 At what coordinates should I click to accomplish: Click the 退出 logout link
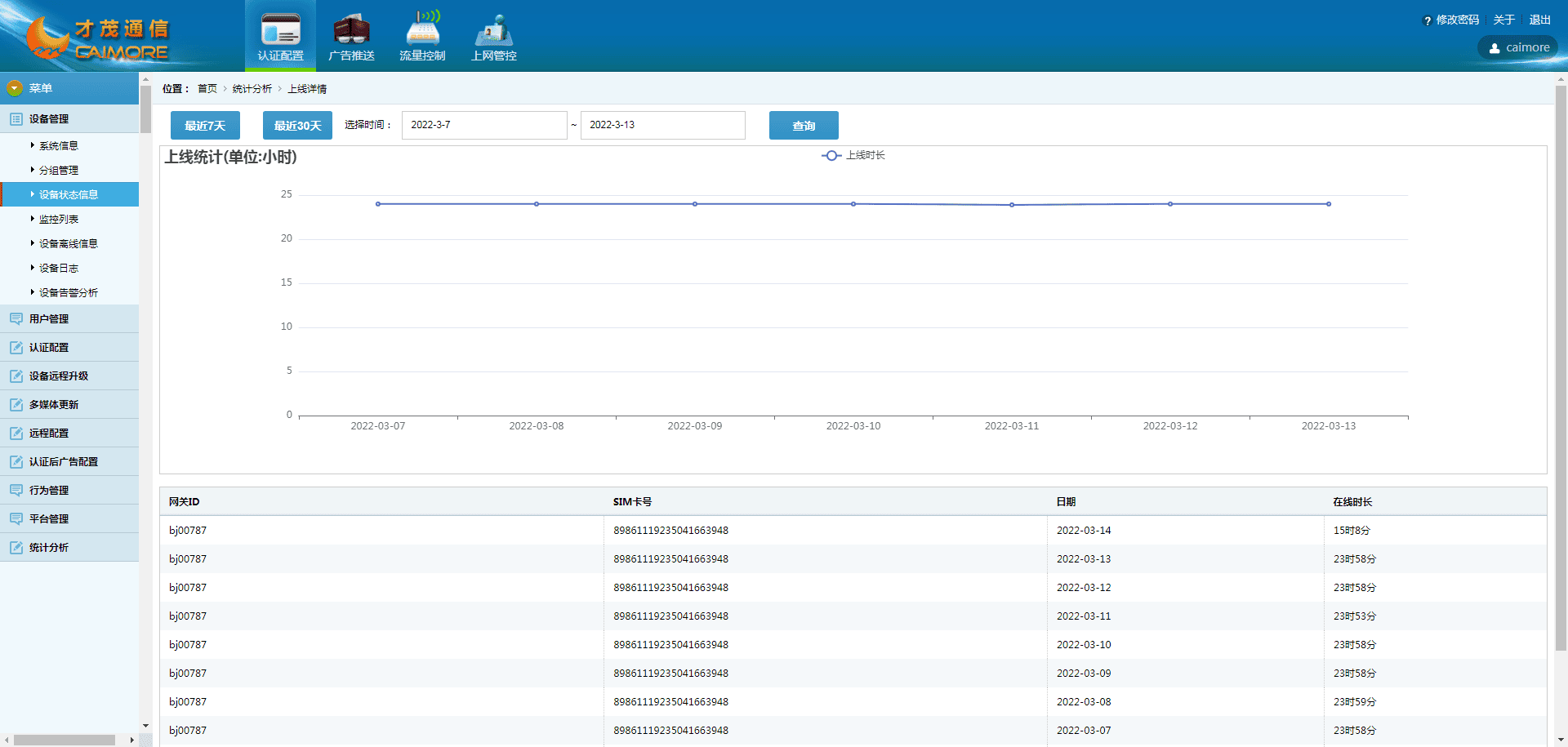pos(1539,20)
